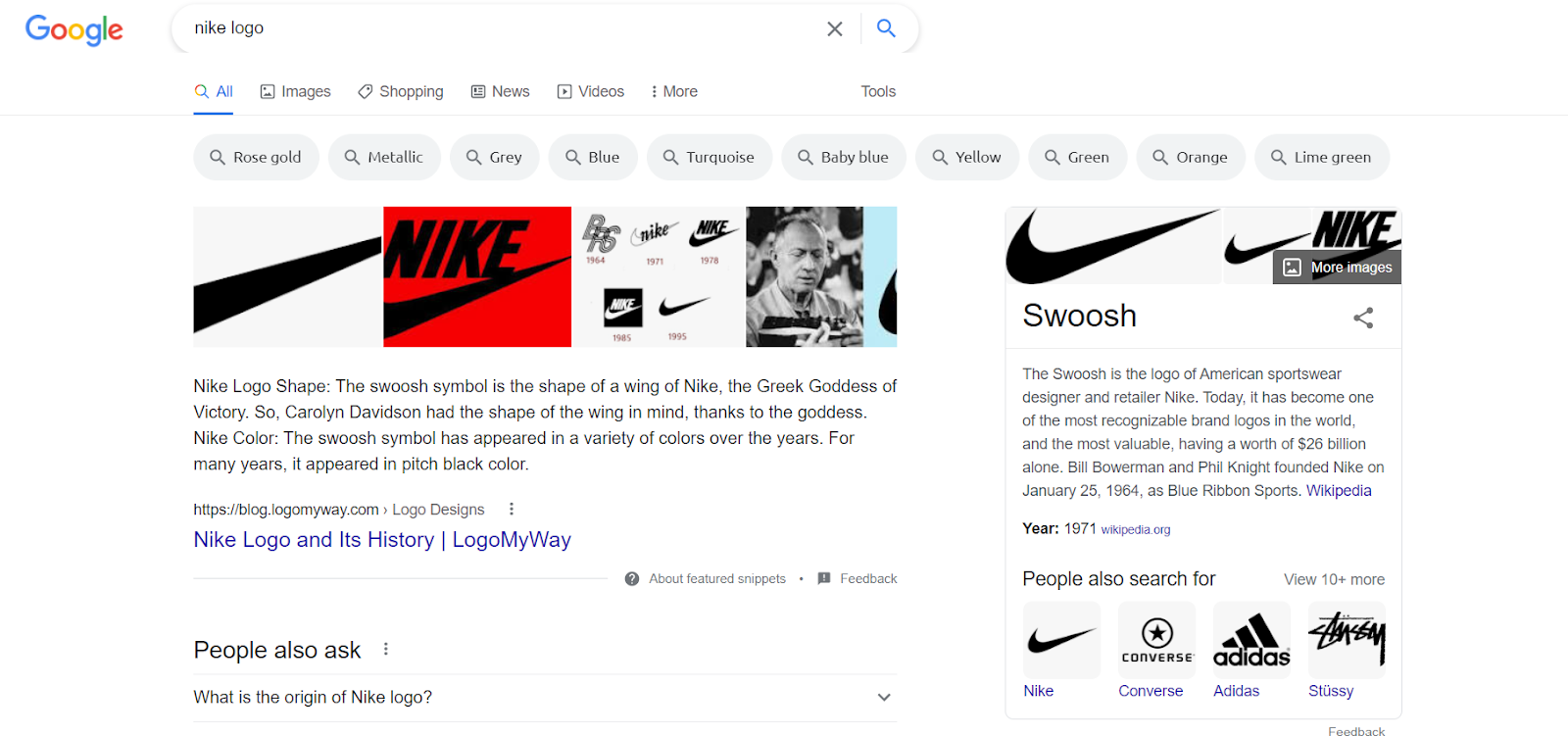Screen dimensions: 1568x736
Task: Open the Tools options
Action: coord(878,91)
